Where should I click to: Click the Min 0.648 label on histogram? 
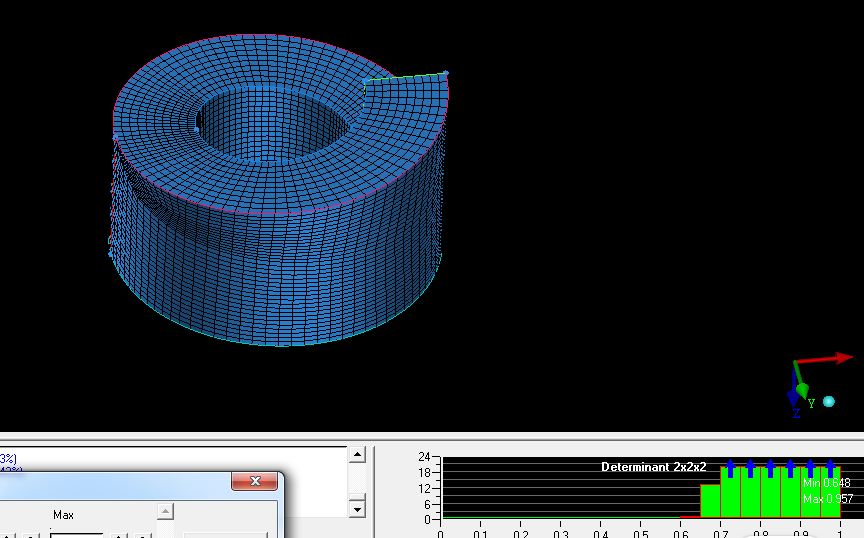pos(826,483)
